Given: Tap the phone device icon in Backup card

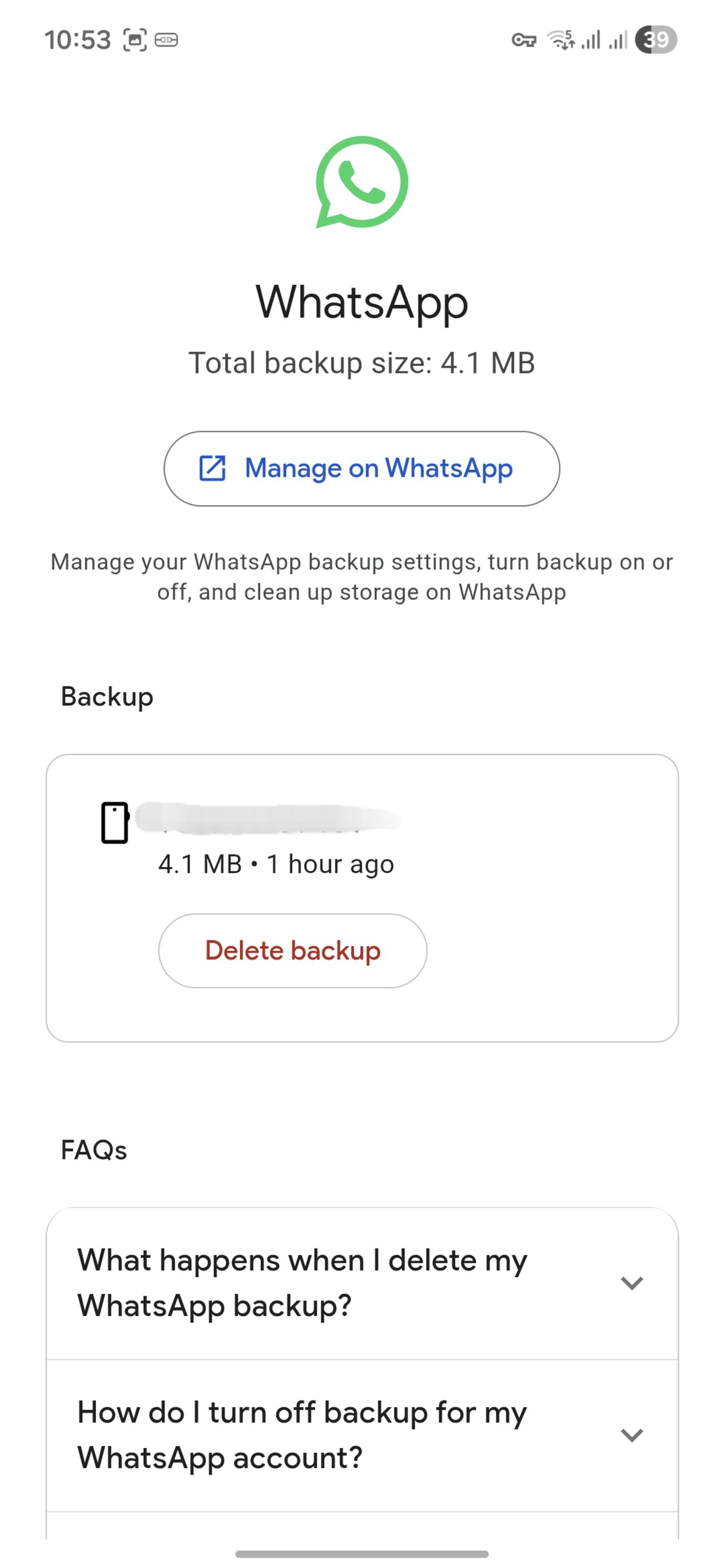Looking at the screenshot, I should [x=115, y=822].
